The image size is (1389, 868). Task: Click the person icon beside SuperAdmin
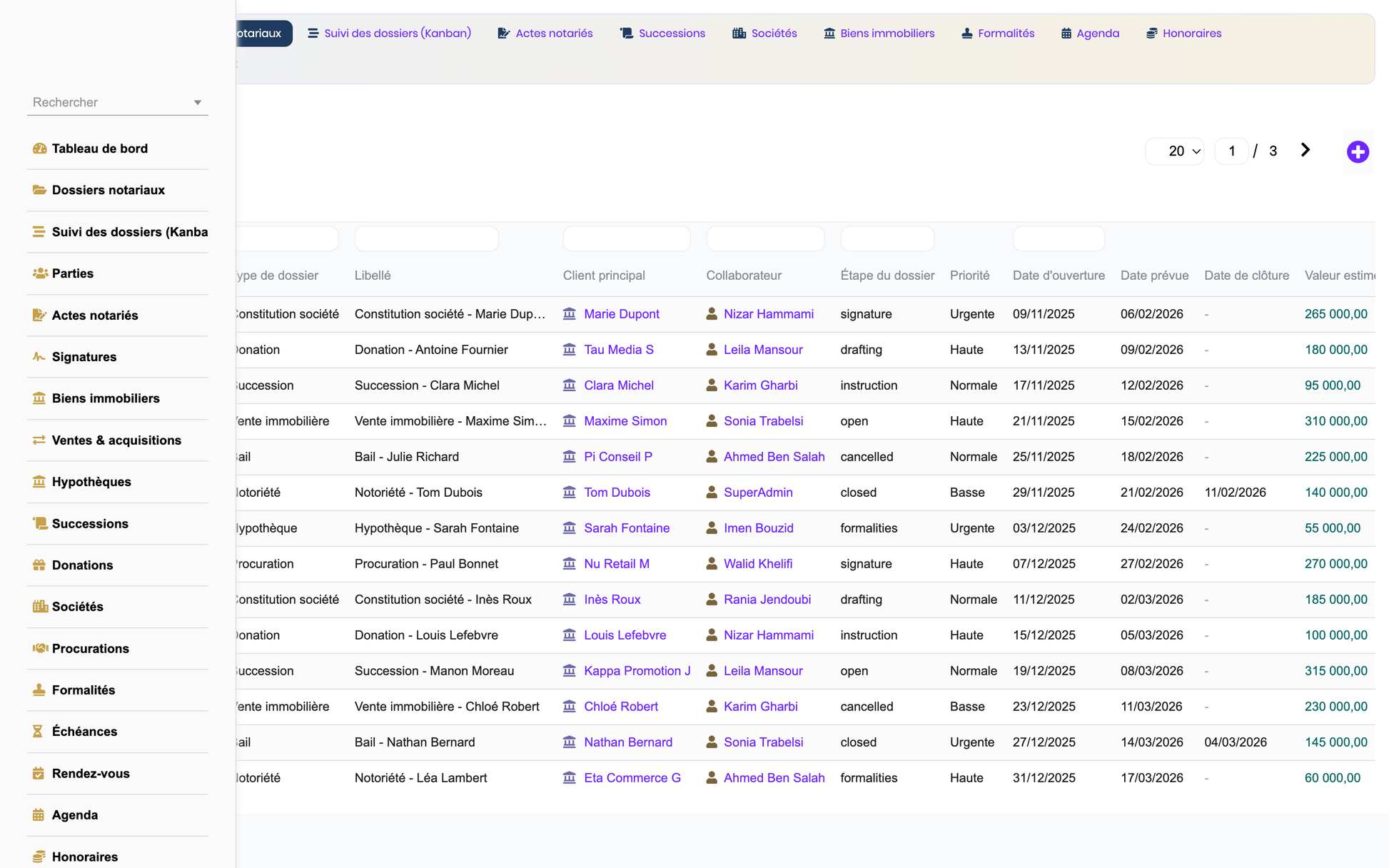coord(712,492)
